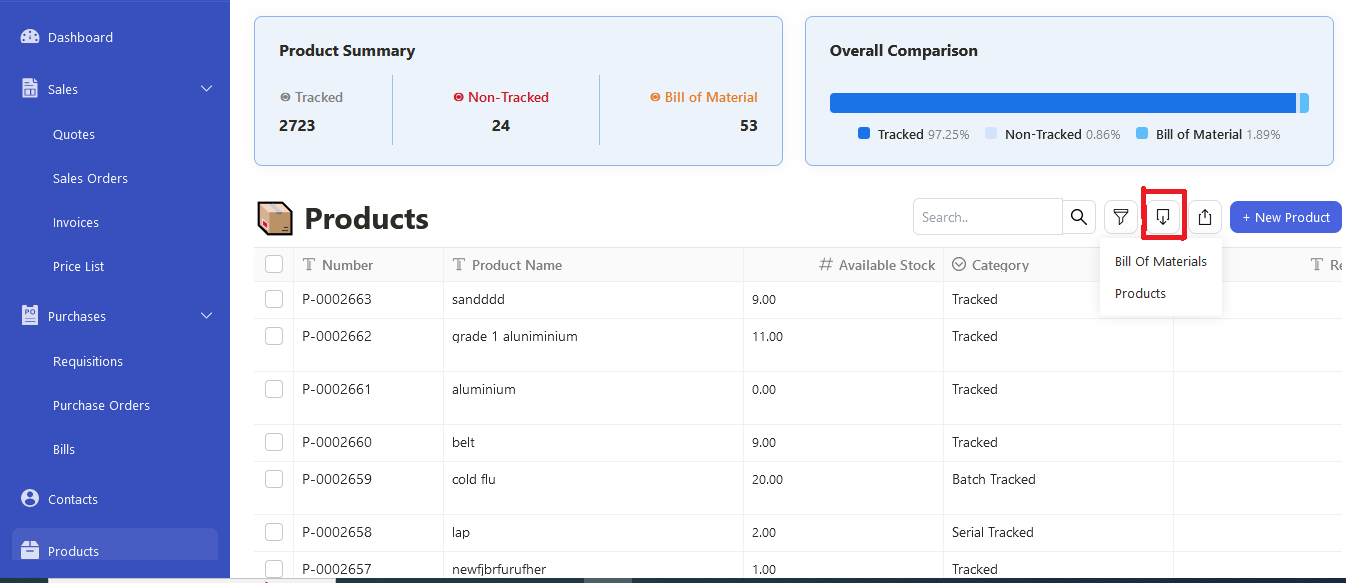This screenshot has height=583, width=1346.
Task: Focus the product Search field
Action: click(988, 217)
